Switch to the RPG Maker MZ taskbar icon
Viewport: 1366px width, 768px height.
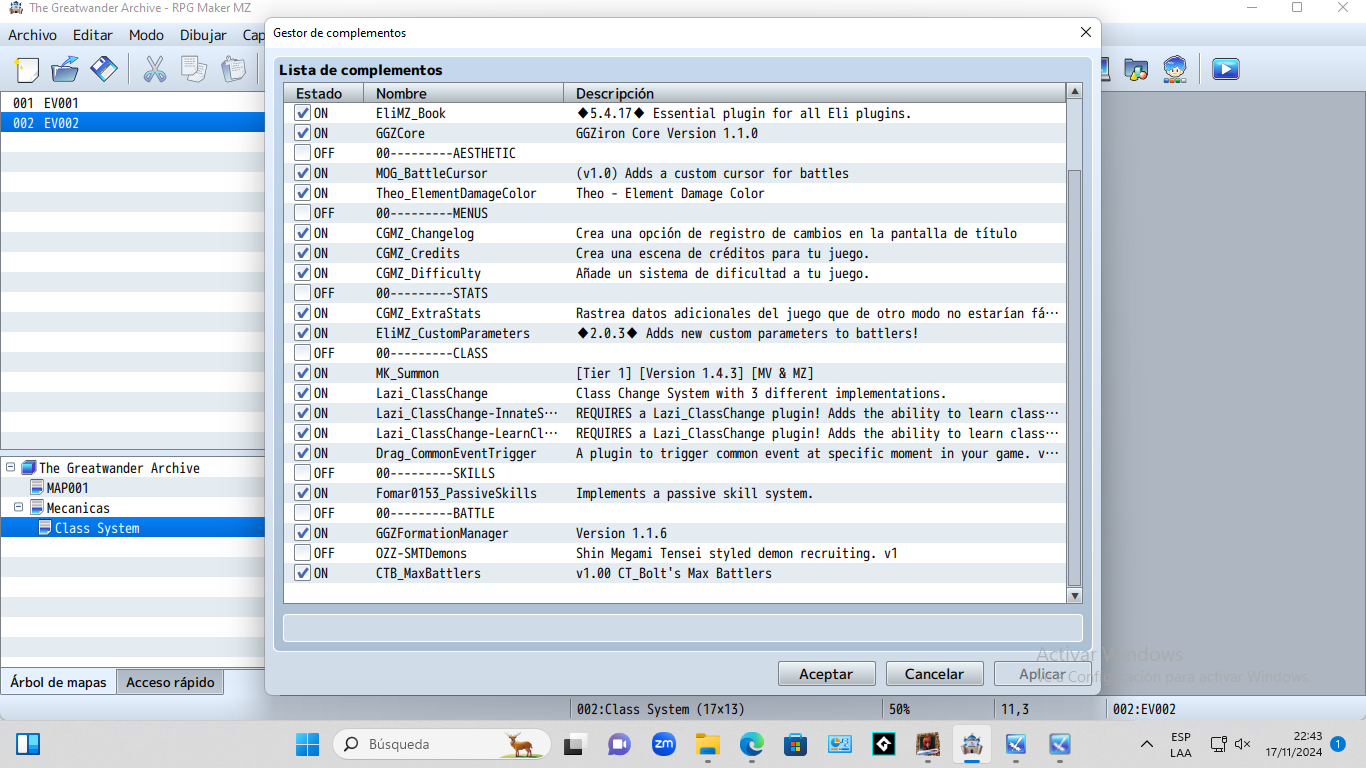click(x=971, y=744)
